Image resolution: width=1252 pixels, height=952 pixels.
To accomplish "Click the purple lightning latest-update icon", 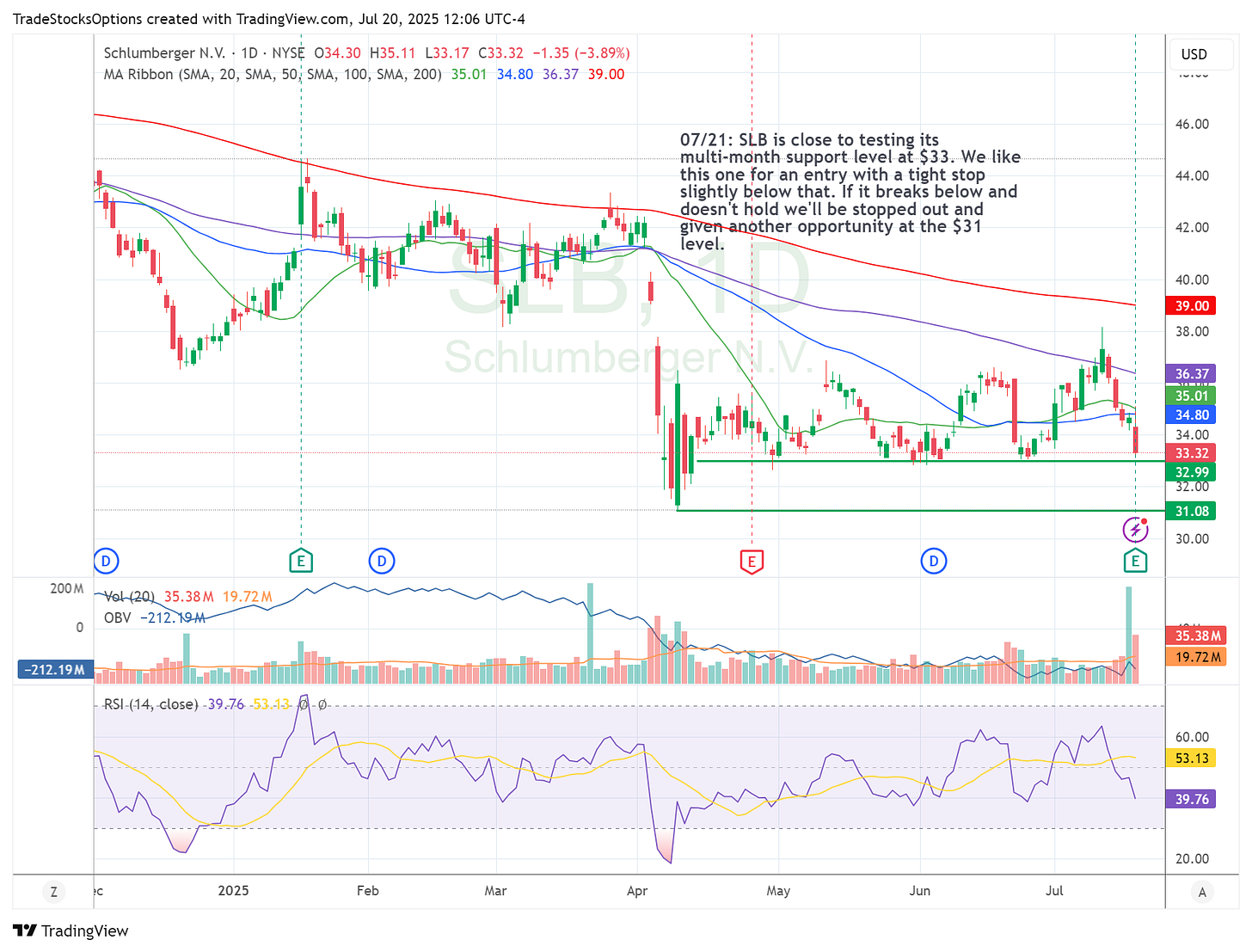I will click(x=1135, y=529).
